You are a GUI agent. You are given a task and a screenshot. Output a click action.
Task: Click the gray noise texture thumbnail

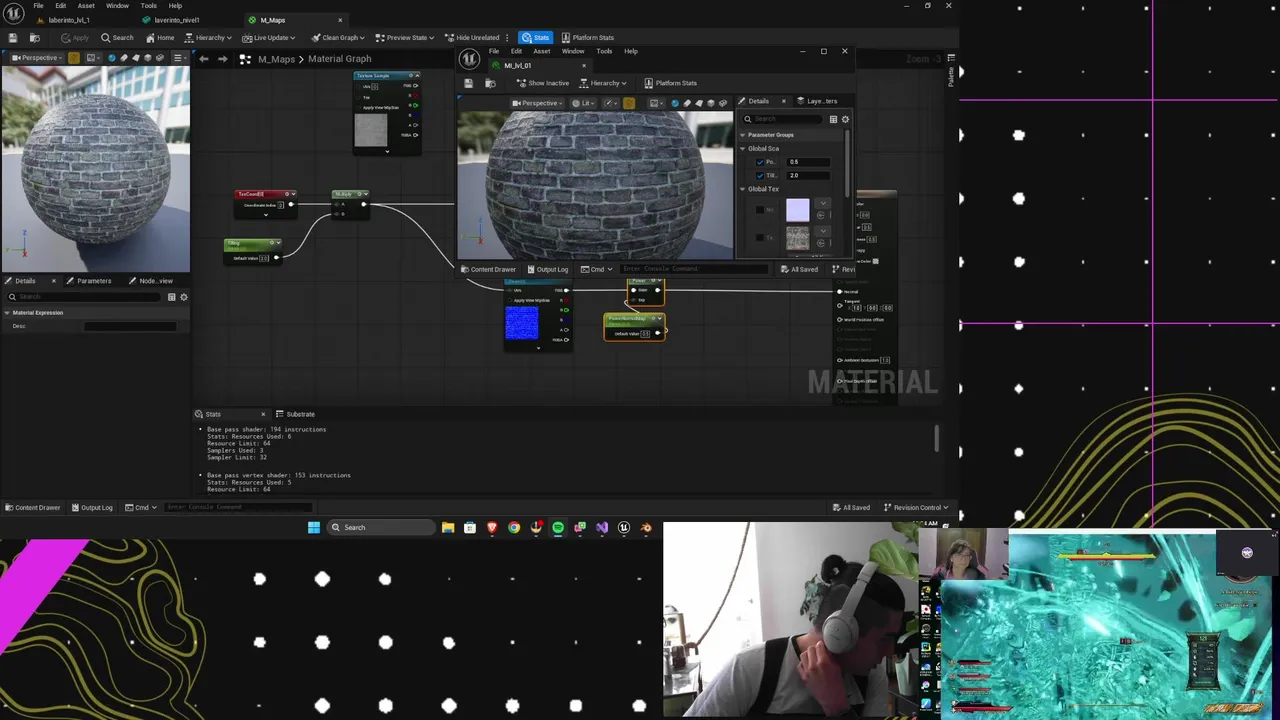(x=797, y=238)
